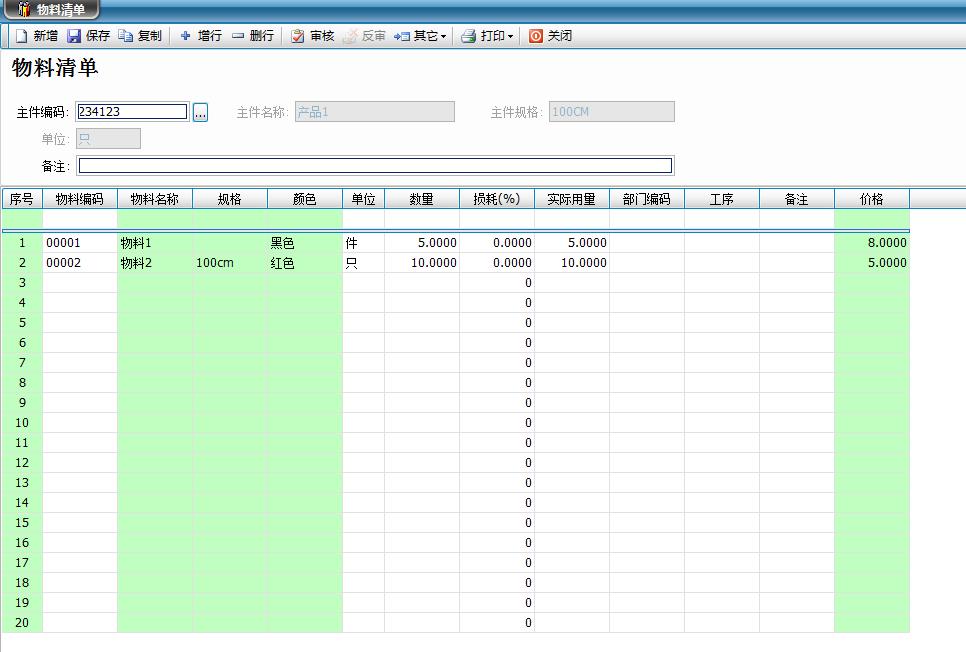Click the 红色 color cell

tap(305, 263)
